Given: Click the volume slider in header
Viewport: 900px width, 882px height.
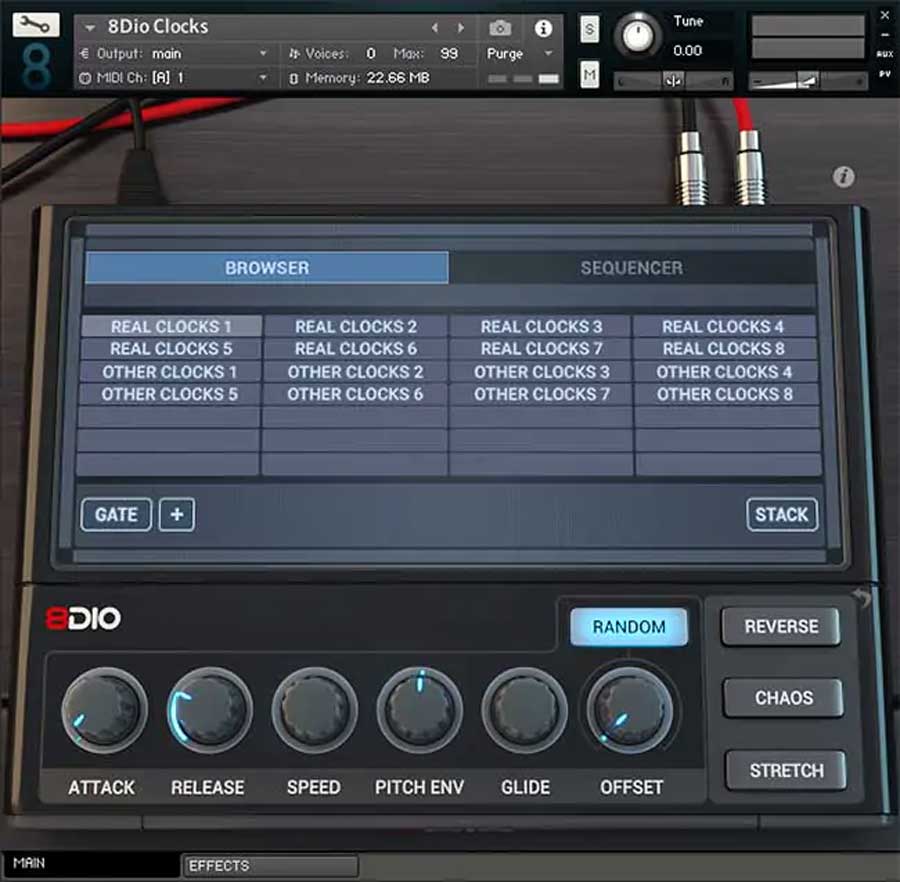Looking at the screenshot, I should pos(808,81).
